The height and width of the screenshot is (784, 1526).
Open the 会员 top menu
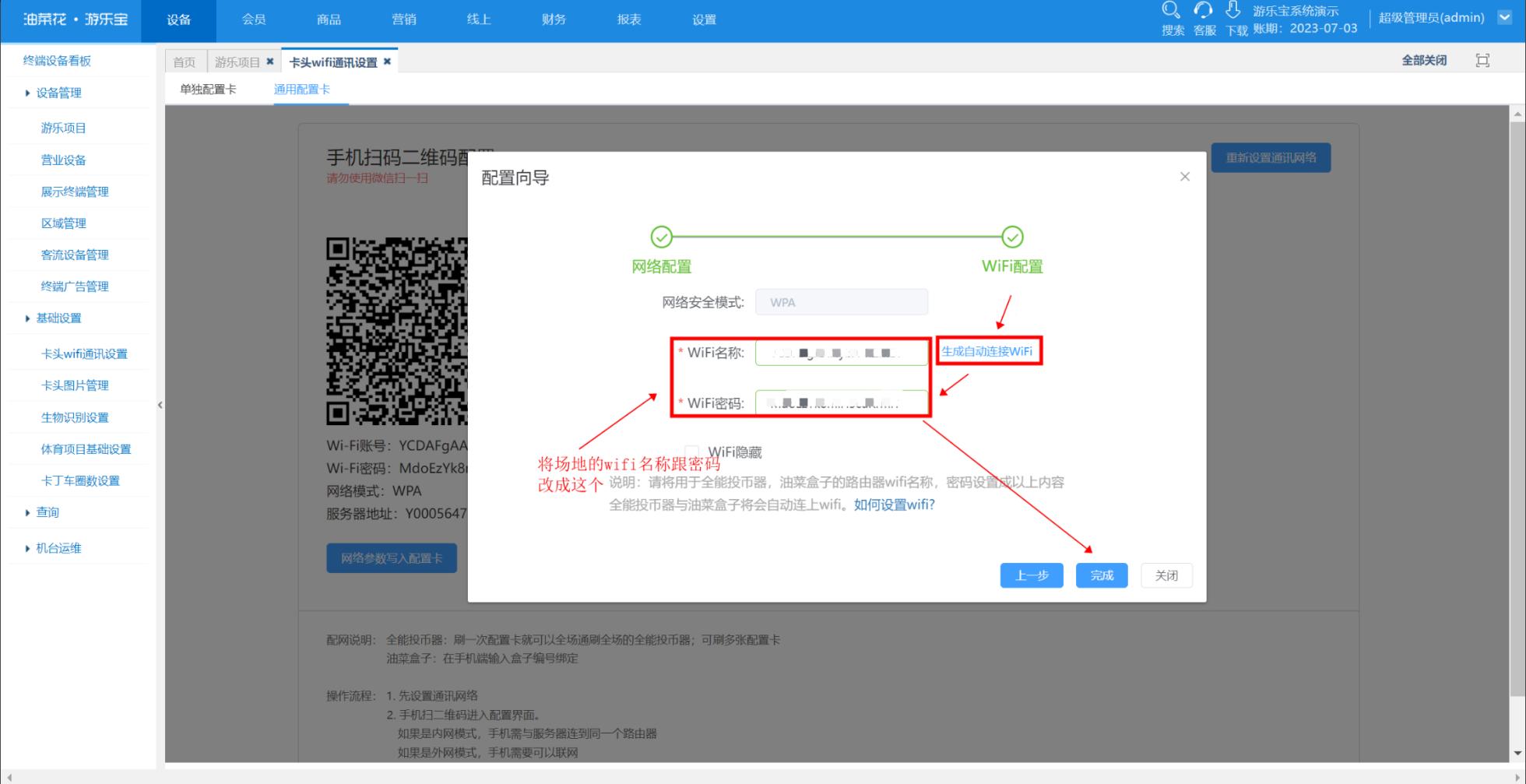254,19
